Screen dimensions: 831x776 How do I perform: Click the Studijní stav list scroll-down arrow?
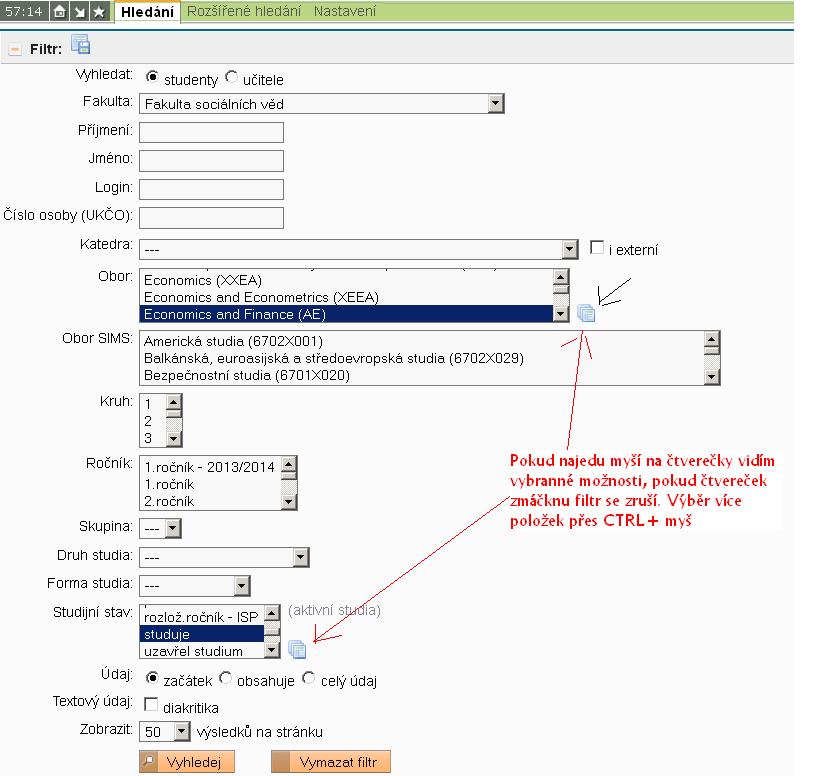[271, 650]
